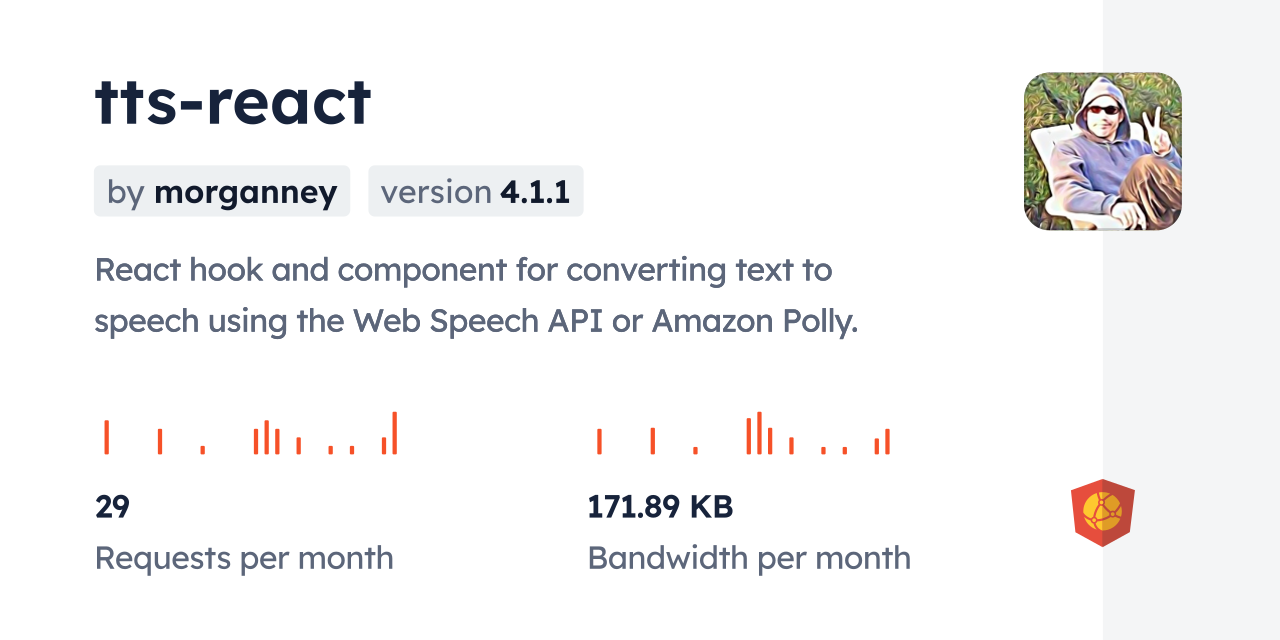
Task: Click the jsDelivr logo icon
Action: coord(1102,513)
